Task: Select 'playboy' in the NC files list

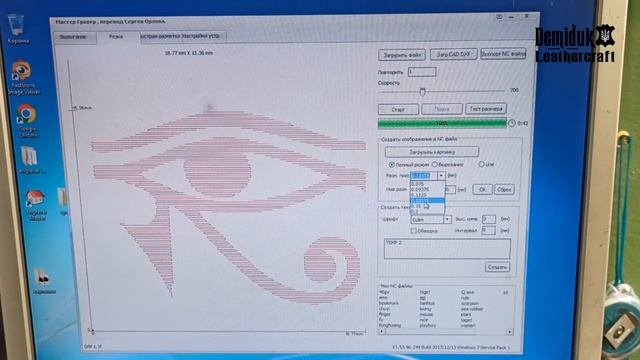Action: tap(427, 325)
